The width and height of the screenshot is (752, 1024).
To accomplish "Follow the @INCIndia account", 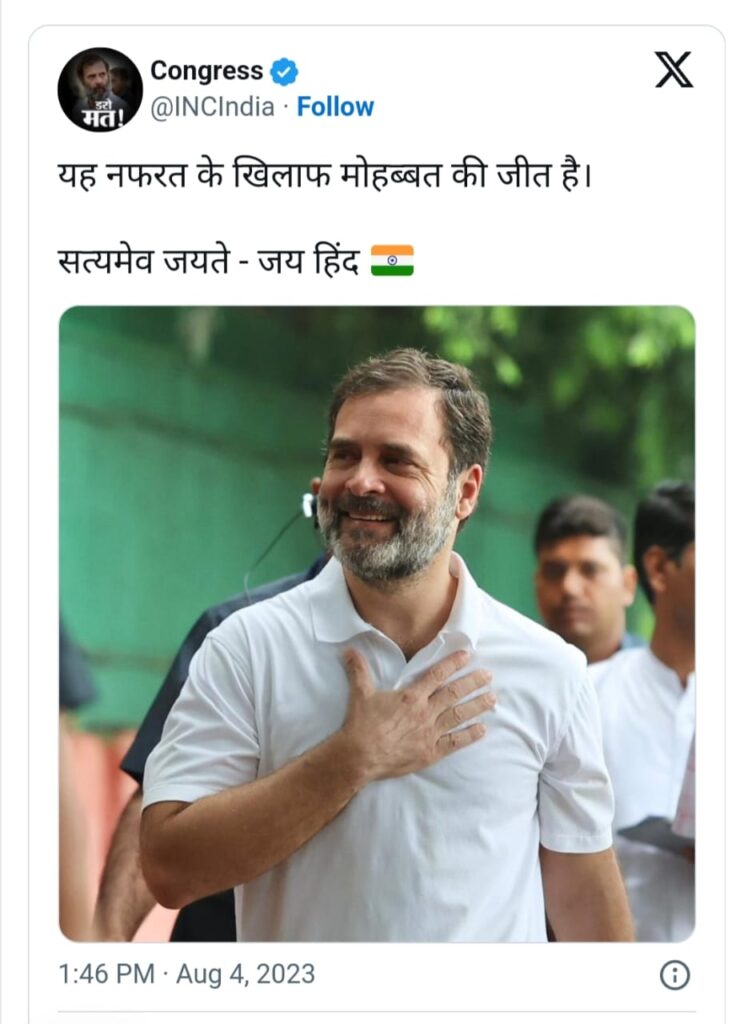I will pyautogui.click(x=335, y=106).
